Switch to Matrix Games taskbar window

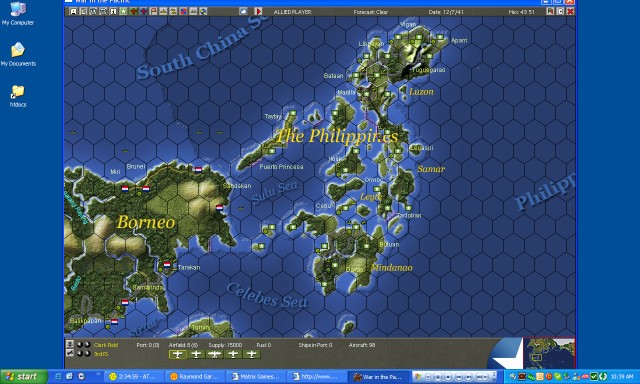coord(256,376)
